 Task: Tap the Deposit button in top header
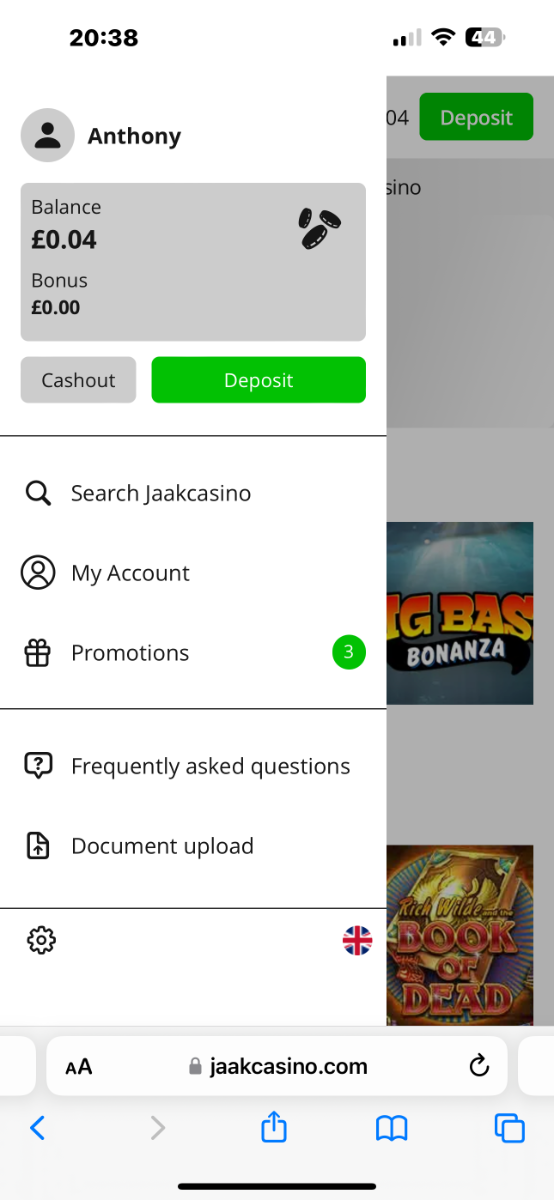click(476, 117)
